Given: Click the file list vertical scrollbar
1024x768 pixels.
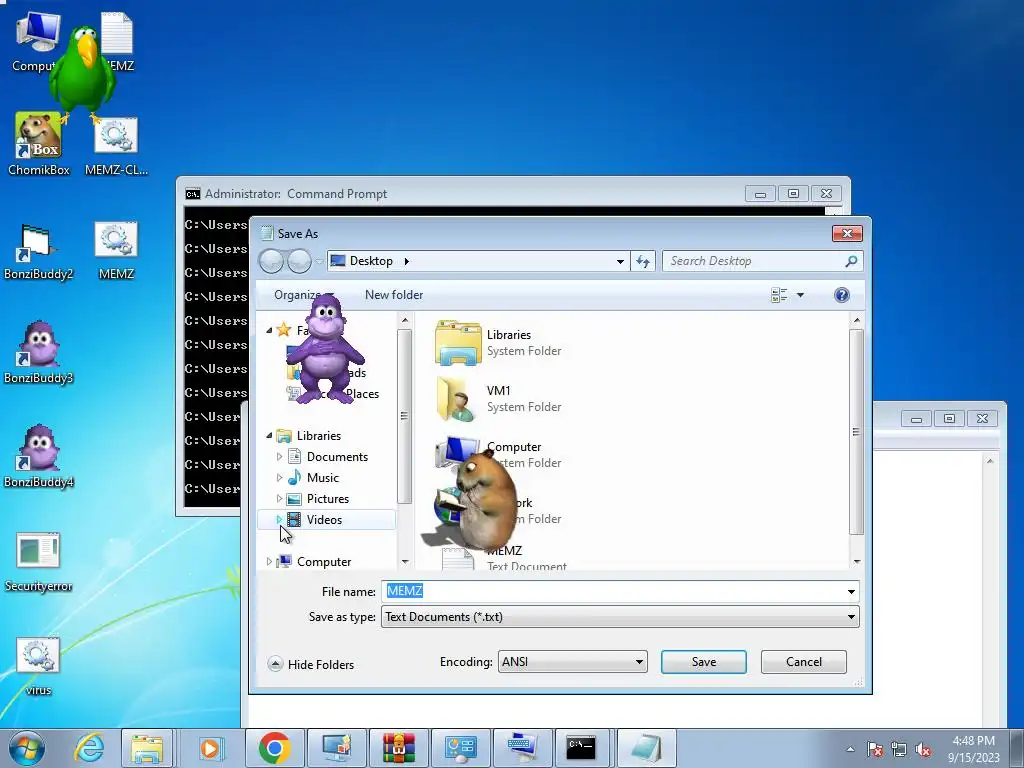Looking at the screenshot, I should click(856, 432).
